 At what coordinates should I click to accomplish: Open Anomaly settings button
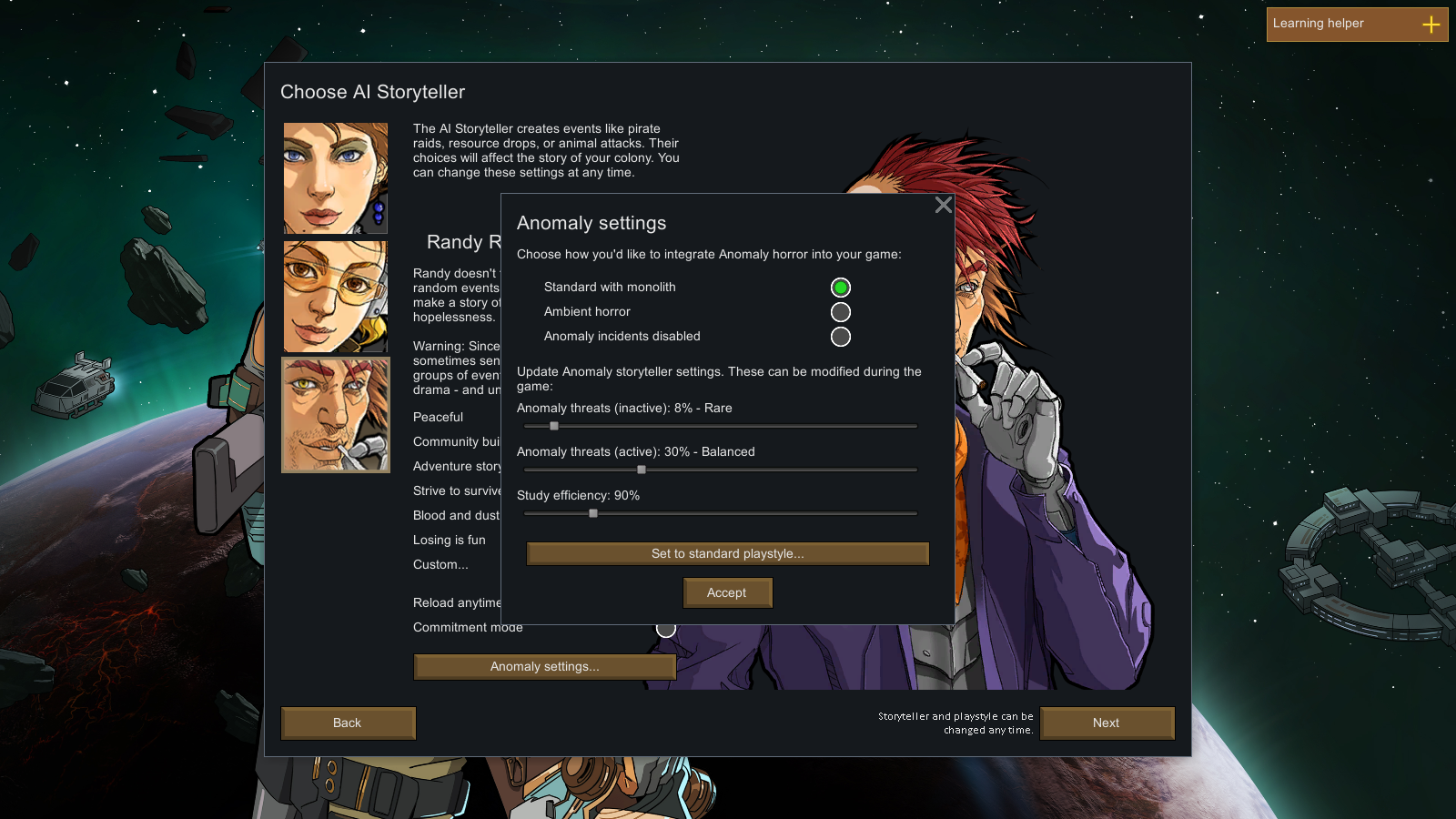click(545, 666)
